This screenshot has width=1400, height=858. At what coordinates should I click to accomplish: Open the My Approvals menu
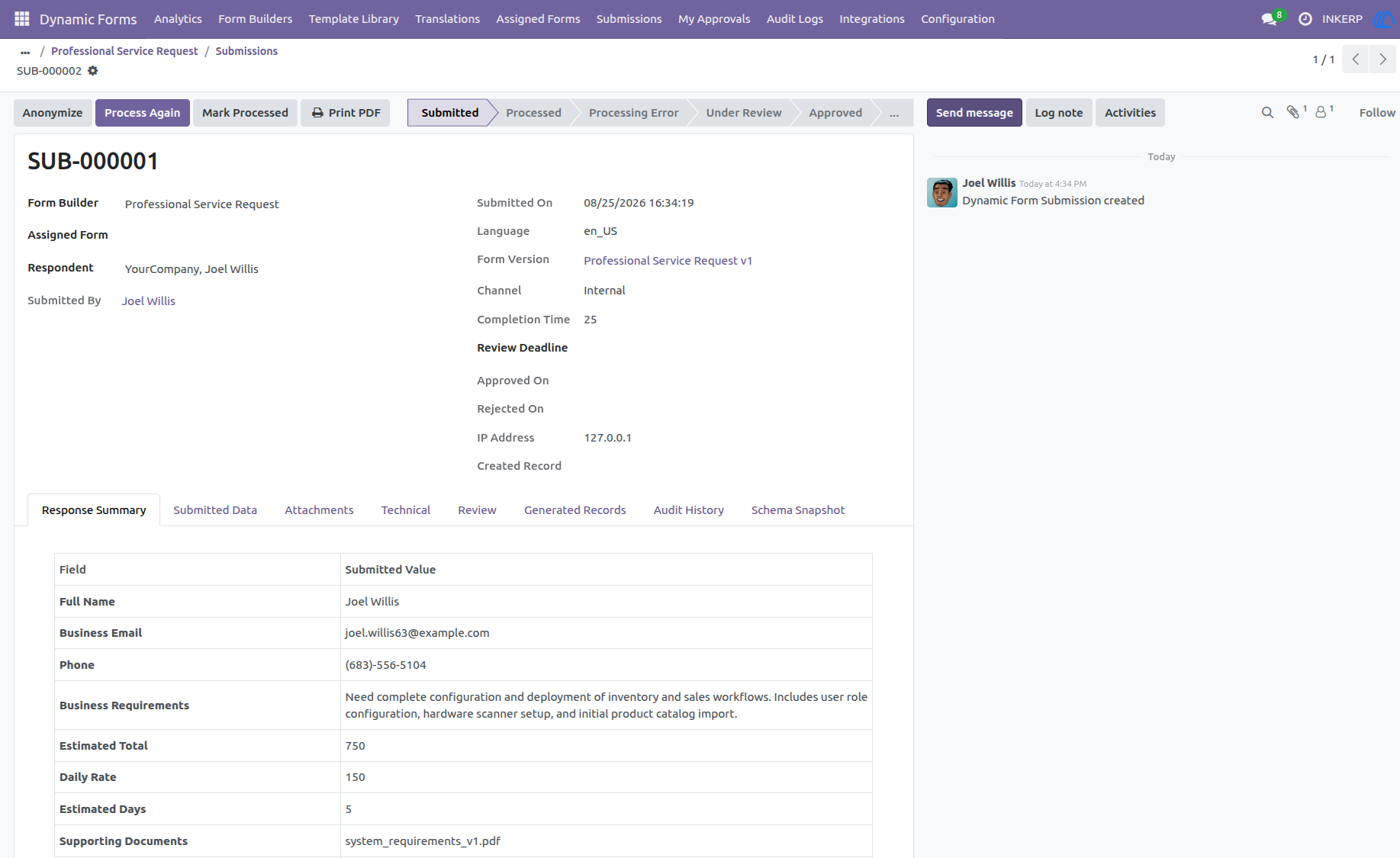pyautogui.click(x=714, y=19)
